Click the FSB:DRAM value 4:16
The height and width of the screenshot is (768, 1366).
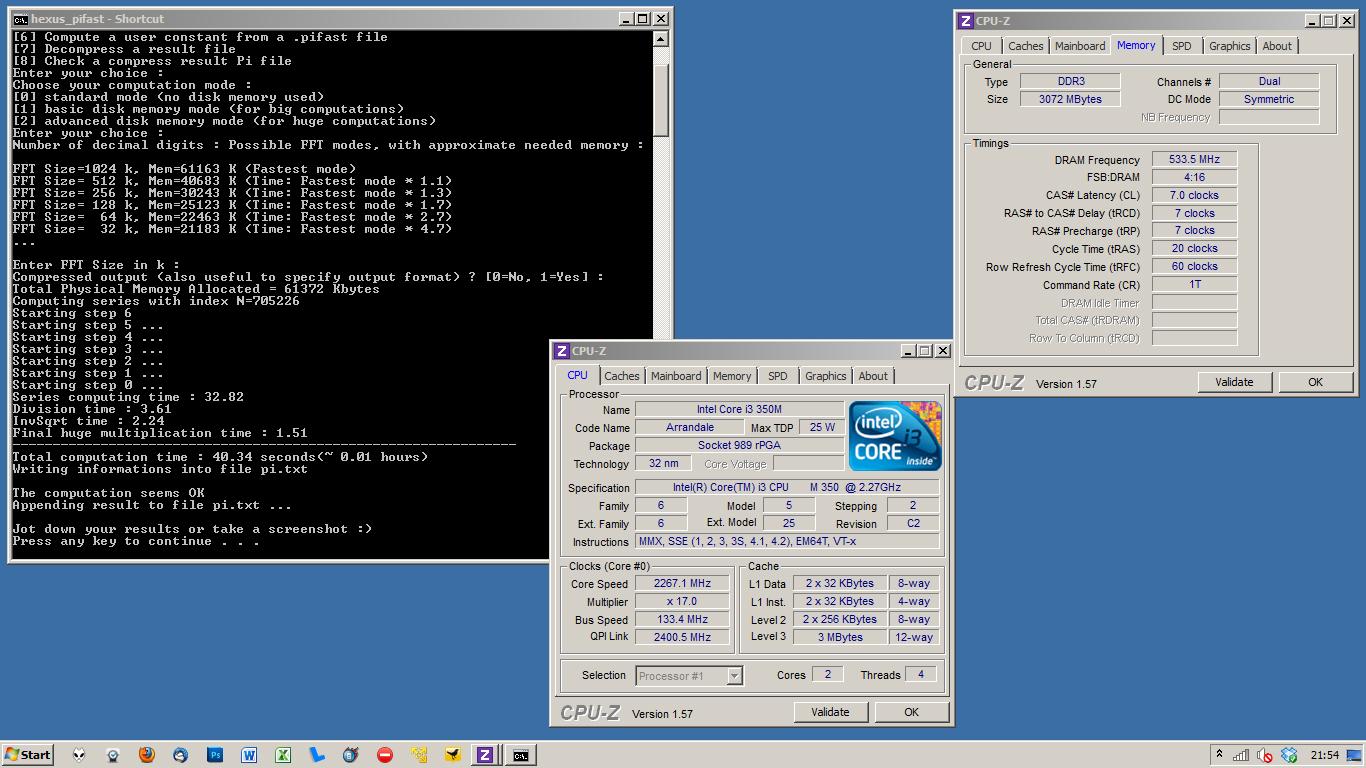point(1194,177)
